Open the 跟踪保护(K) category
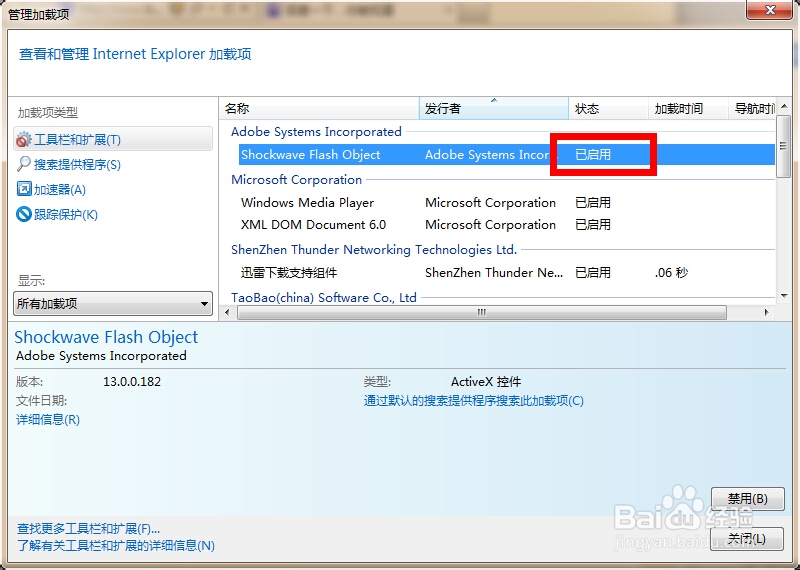 [x=65, y=214]
